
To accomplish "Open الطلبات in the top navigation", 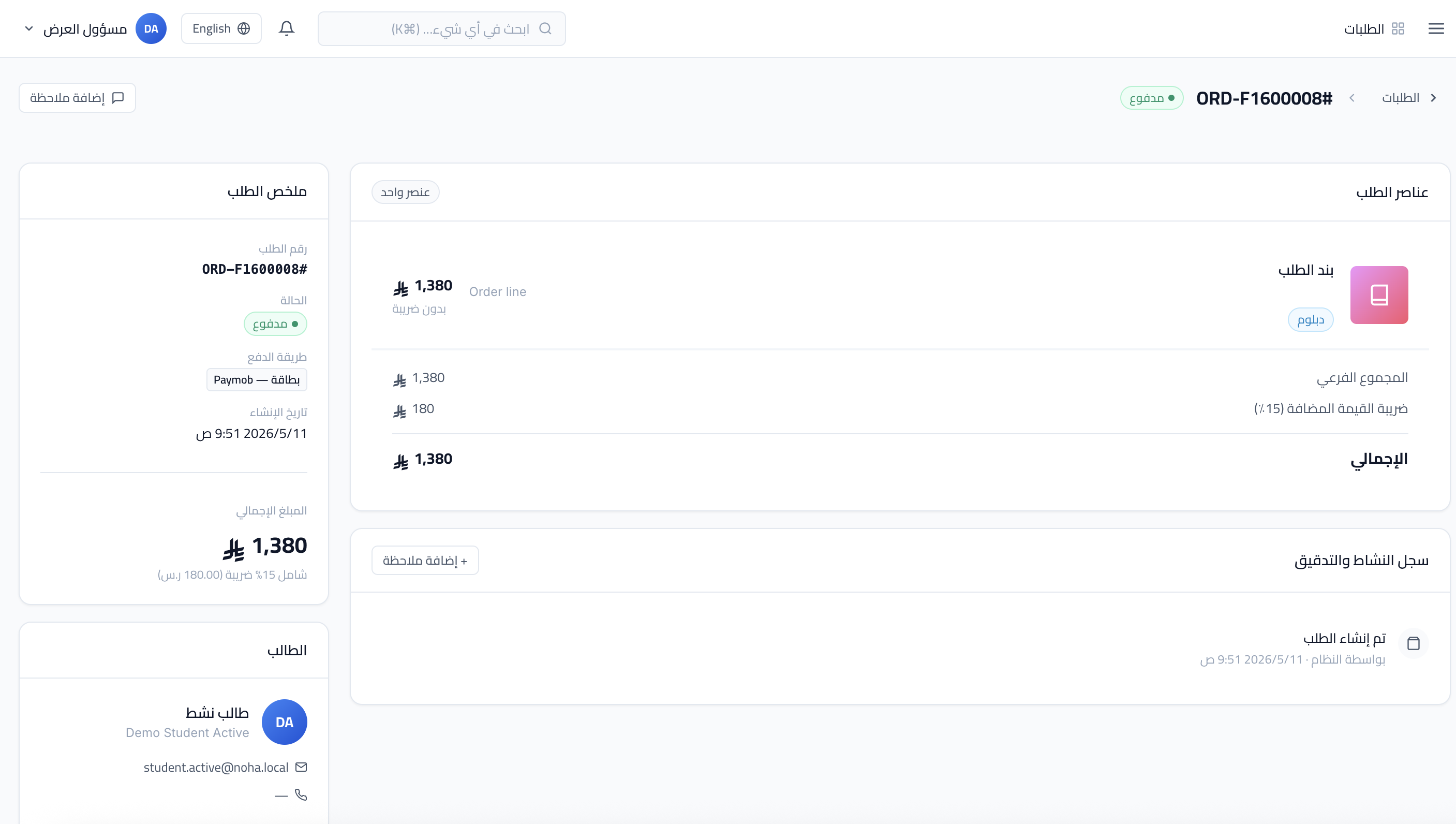I will pos(1374,28).
